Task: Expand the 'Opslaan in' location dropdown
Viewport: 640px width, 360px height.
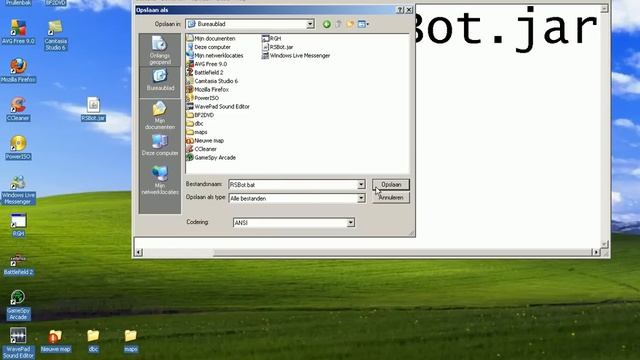Action: [x=310, y=24]
